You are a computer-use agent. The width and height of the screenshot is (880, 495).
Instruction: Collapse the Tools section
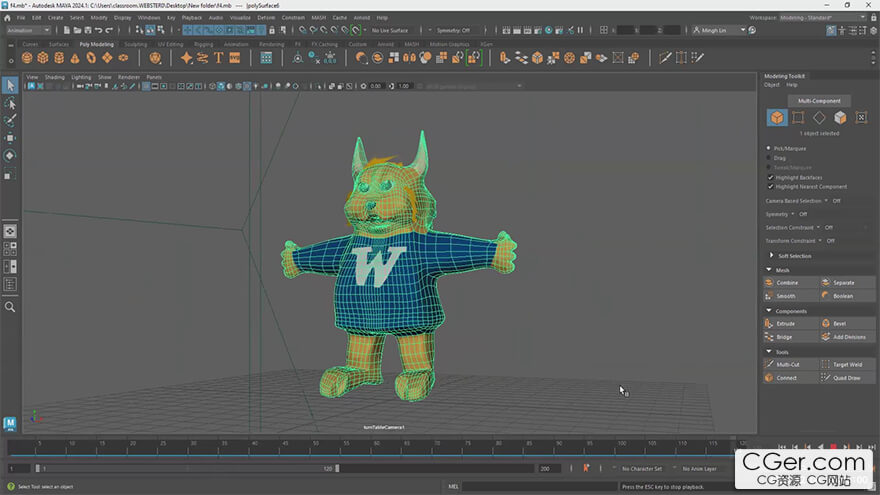[769, 352]
